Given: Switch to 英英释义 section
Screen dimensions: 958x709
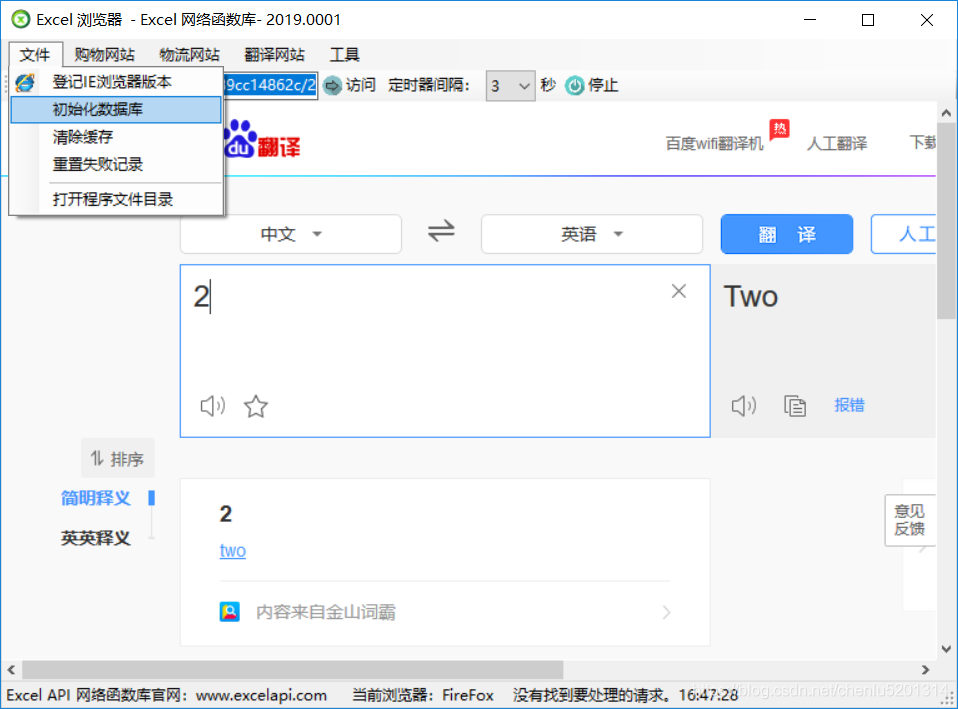Looking at the screenshot, I should (x=96, y=538).
